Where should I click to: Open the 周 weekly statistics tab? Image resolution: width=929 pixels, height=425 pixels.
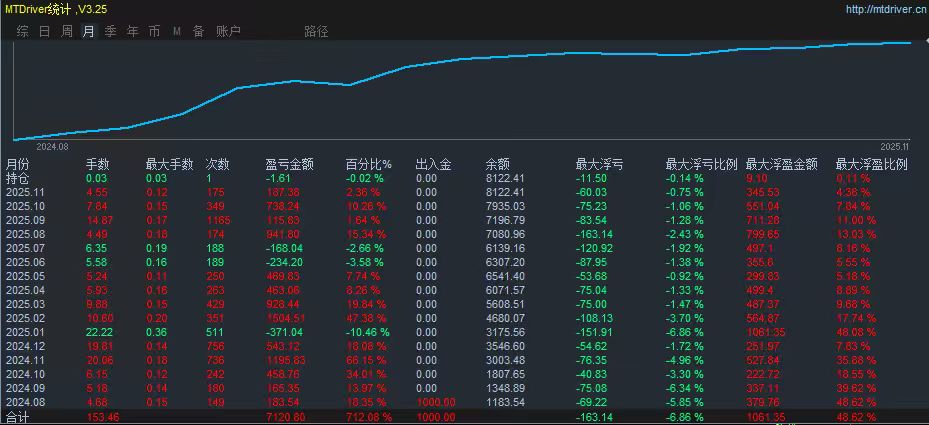pyautogui.click(x=67, y=31)
